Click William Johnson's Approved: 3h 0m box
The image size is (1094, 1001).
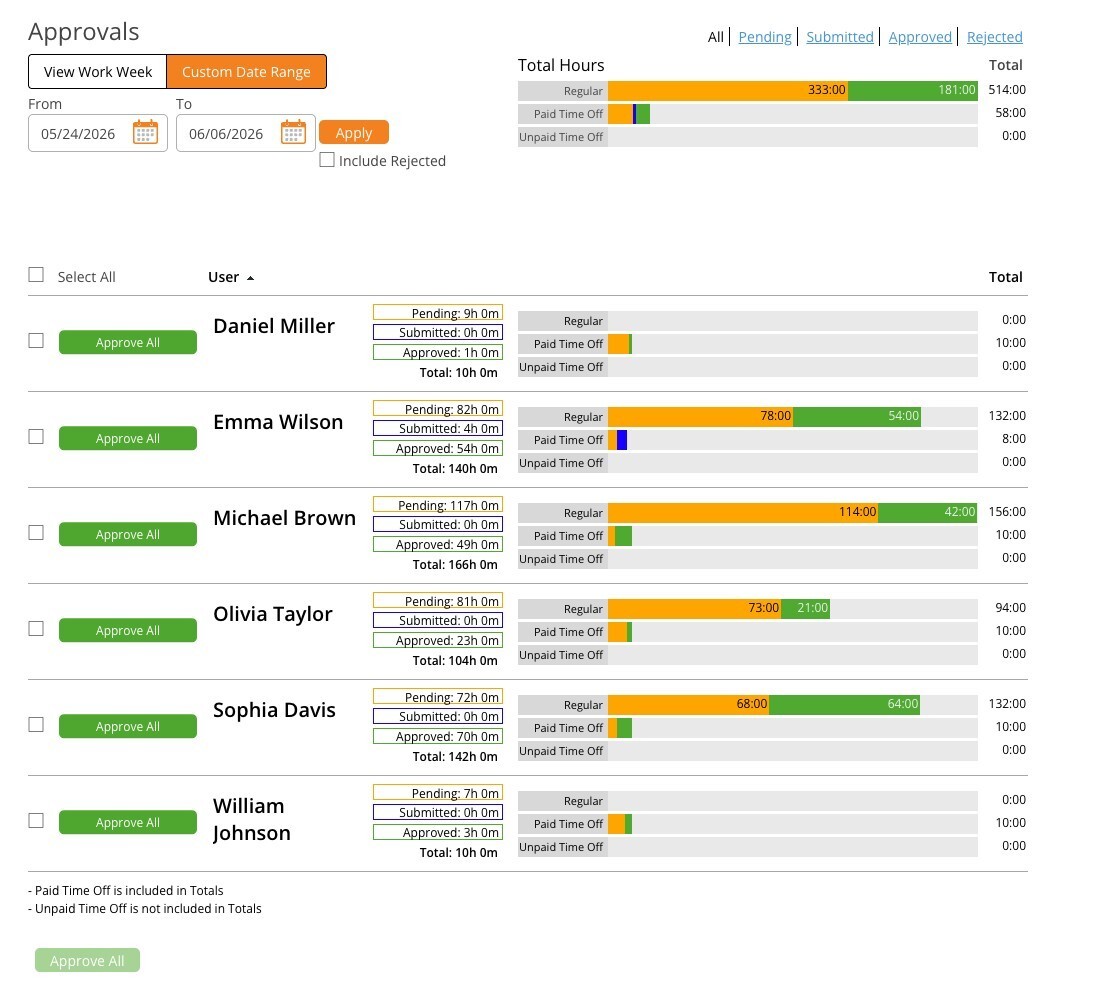(437, 832)
